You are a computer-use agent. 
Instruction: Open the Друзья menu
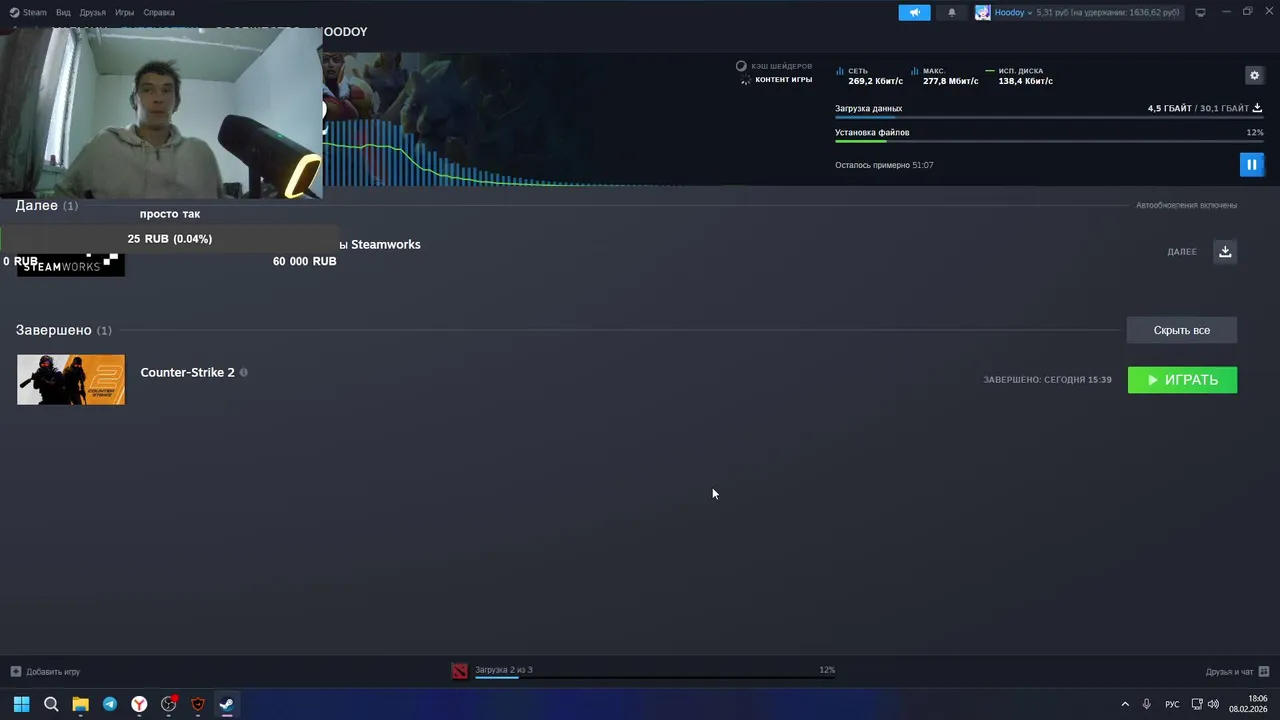point(92,13)
